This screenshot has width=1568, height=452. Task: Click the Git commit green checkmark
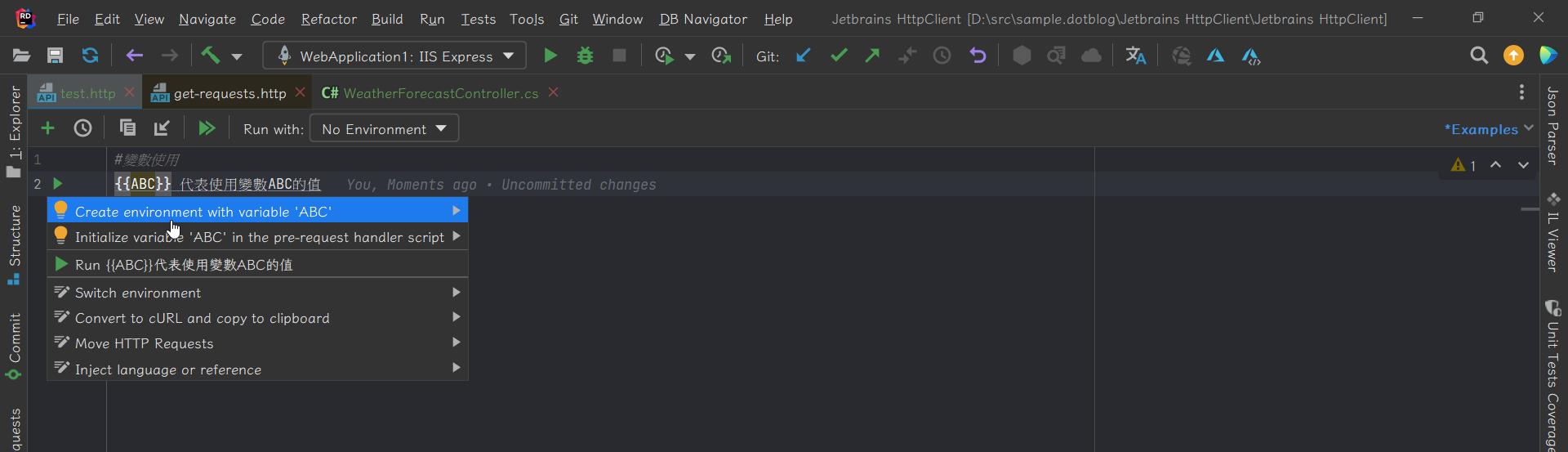click(x=839, y=56)
